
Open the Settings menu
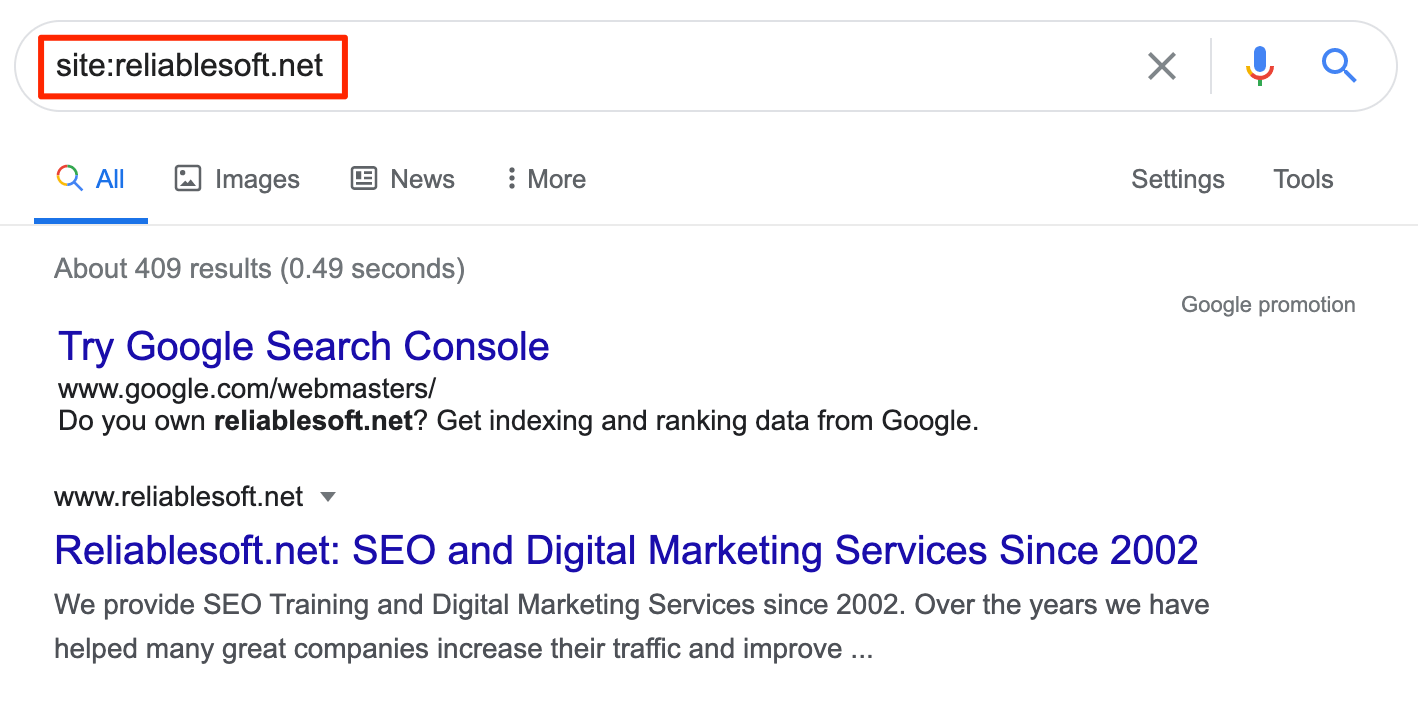click(x=1177, y=180)
